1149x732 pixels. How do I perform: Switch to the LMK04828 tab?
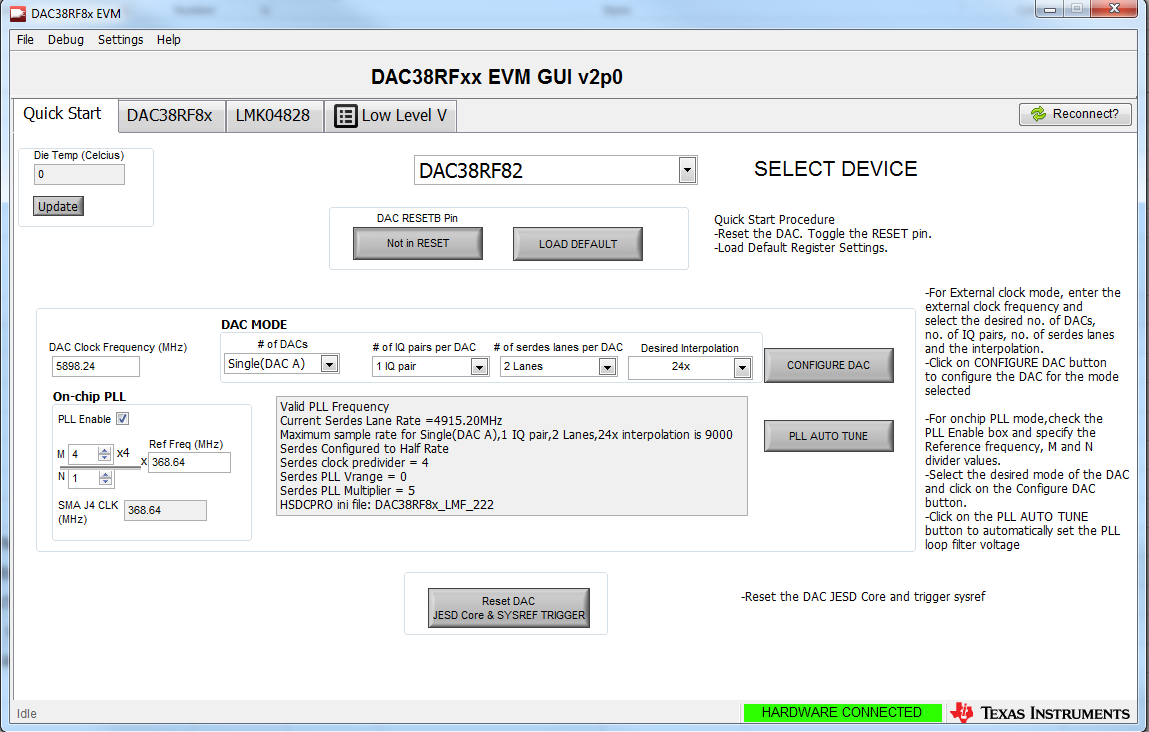click(273, 116)
